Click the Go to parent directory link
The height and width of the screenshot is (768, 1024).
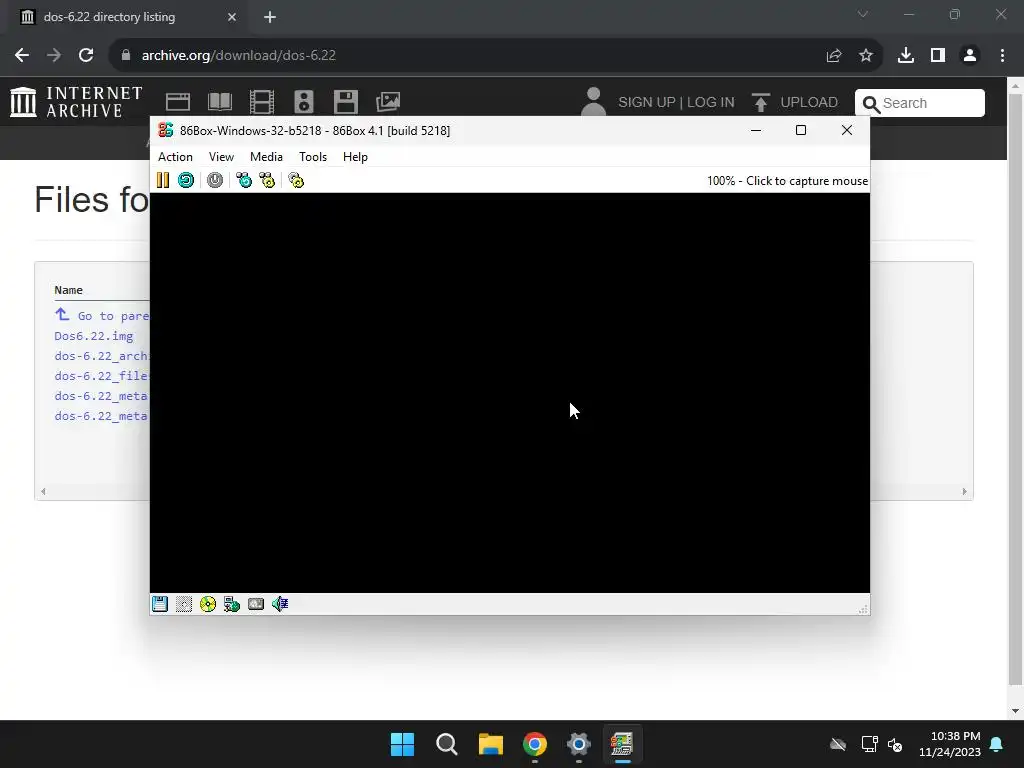[x=103, y=315]
